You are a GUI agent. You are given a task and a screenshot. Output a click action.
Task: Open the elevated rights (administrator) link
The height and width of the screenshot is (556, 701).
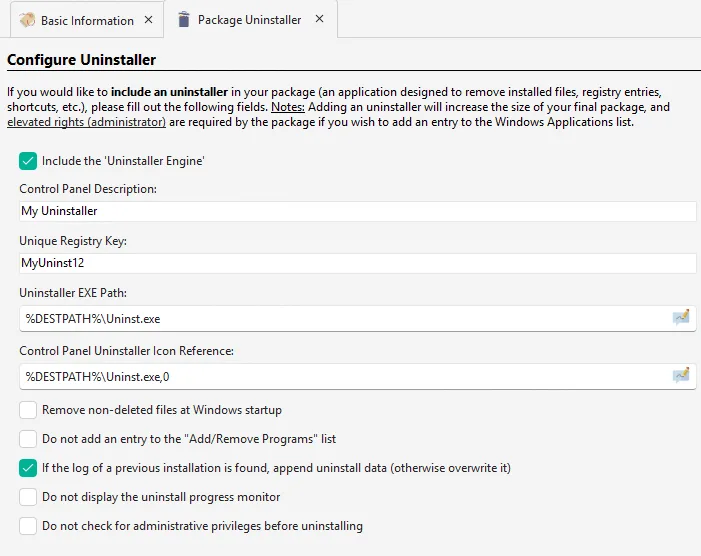[86, 122]
